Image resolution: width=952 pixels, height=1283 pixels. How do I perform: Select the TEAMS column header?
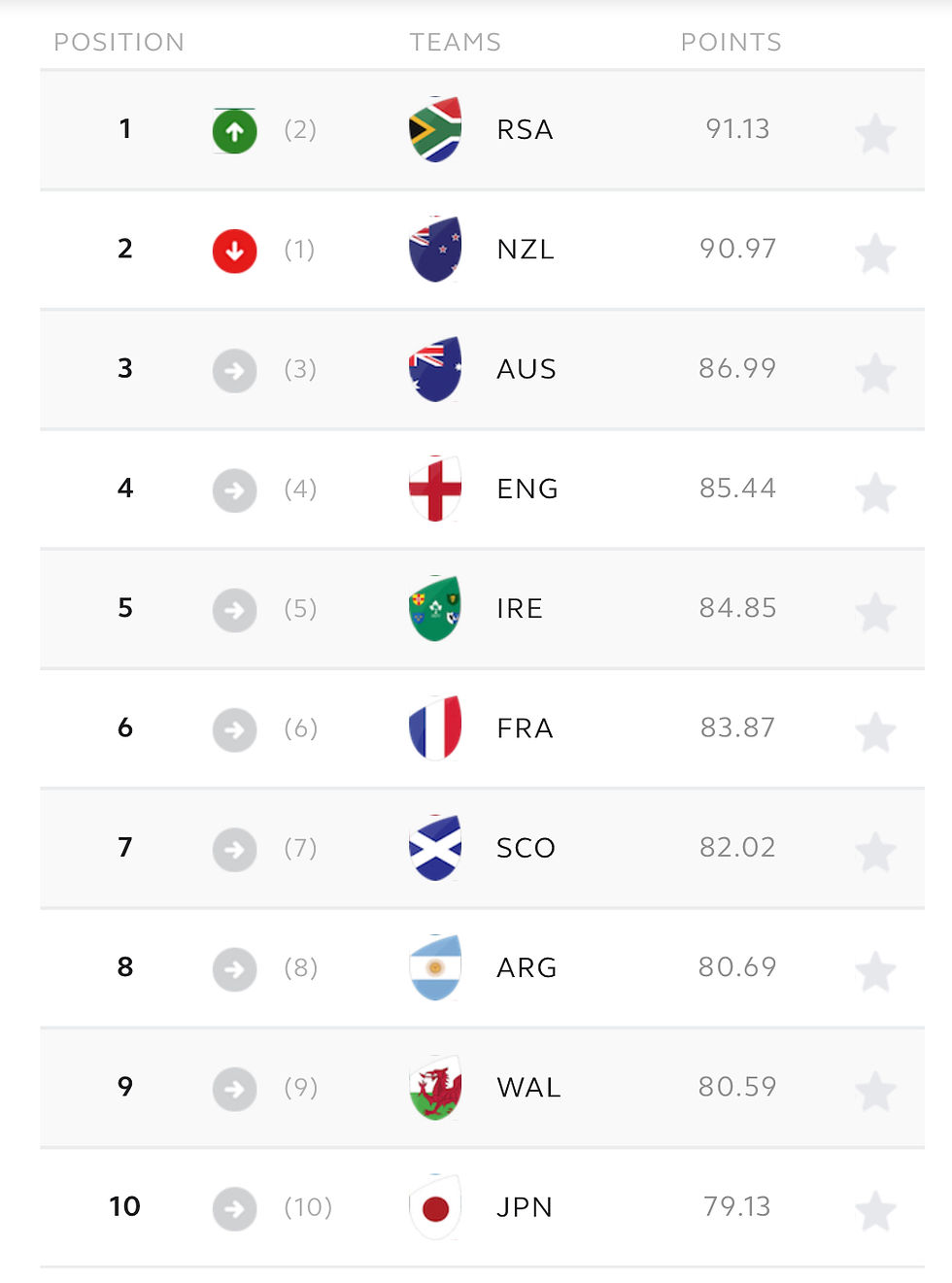(455, 42)
